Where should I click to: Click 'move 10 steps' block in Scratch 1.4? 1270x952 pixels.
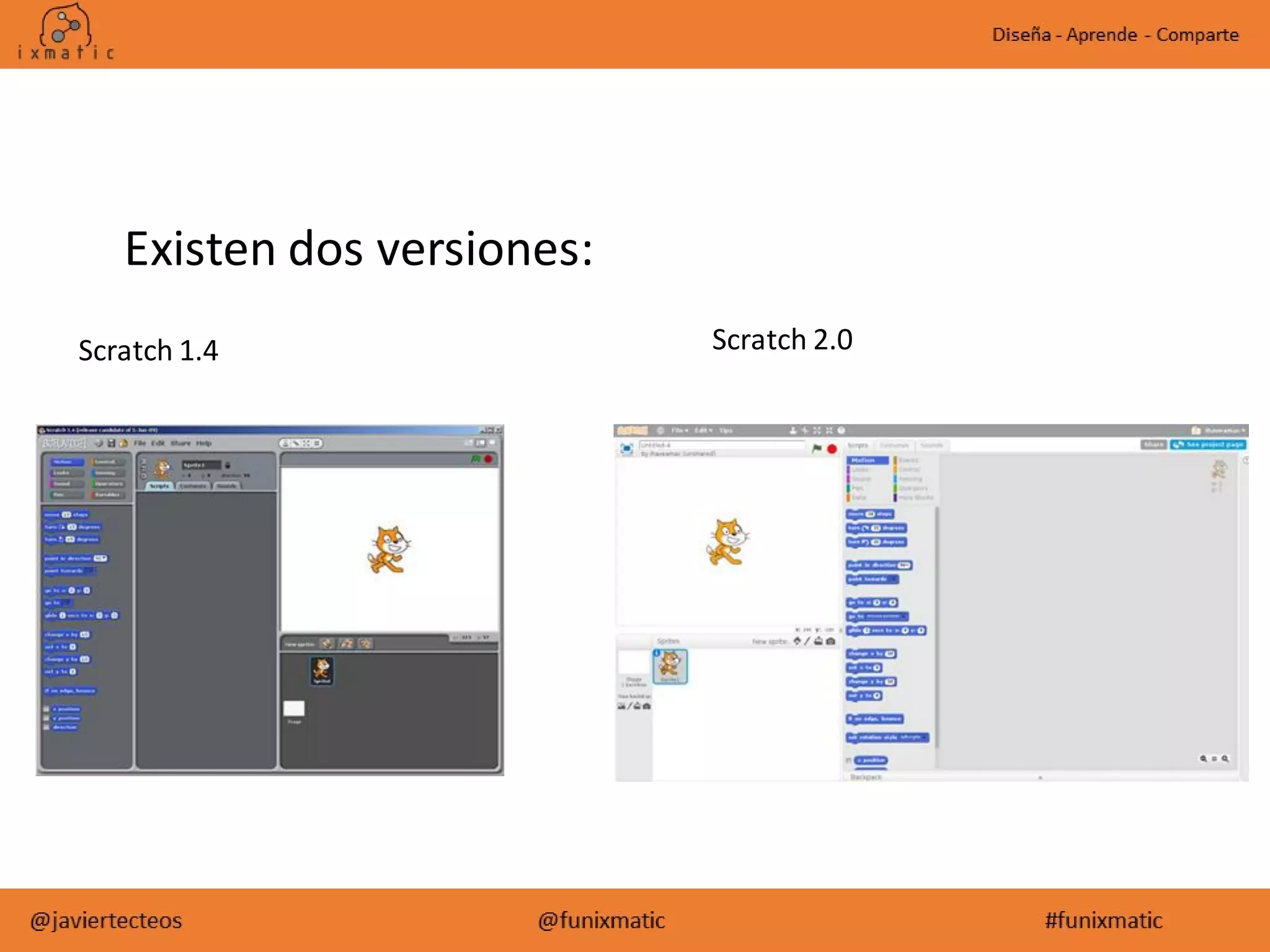pos(66,514)
